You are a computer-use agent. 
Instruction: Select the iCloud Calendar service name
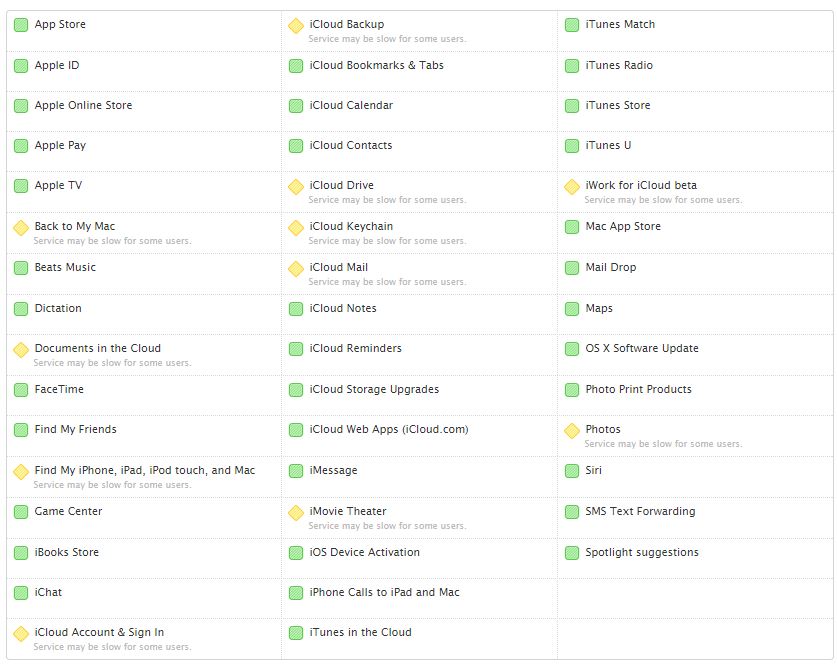coord(351,105)
